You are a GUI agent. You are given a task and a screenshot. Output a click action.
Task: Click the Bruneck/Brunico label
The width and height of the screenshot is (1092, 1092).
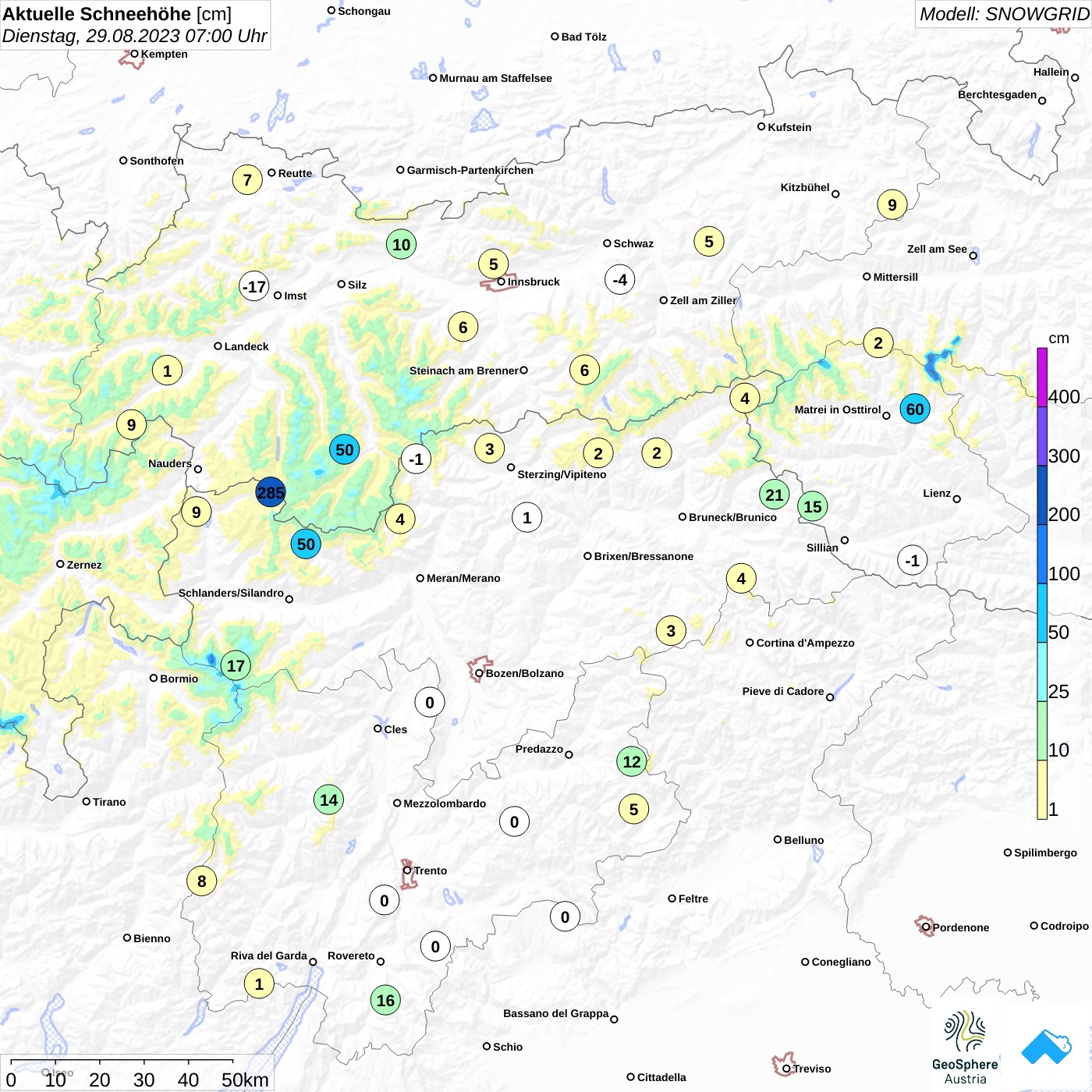[733, 517]
